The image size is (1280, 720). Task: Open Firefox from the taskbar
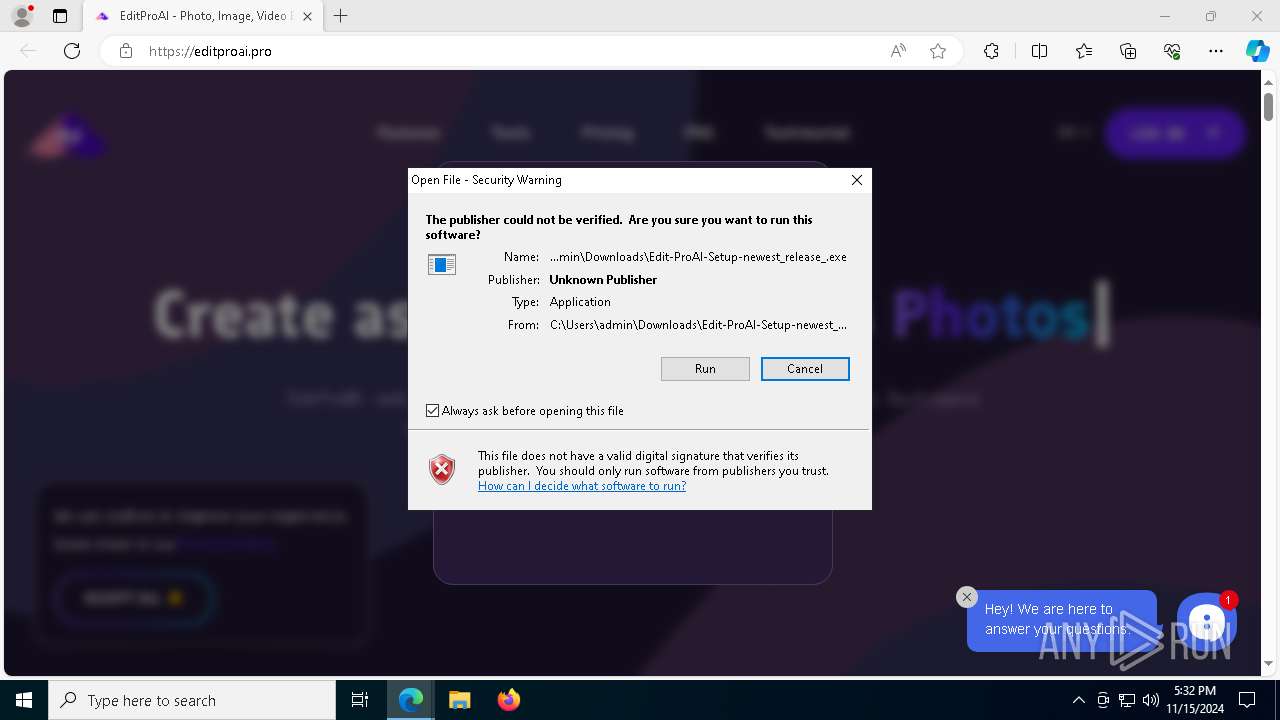[x=509, y=700]
